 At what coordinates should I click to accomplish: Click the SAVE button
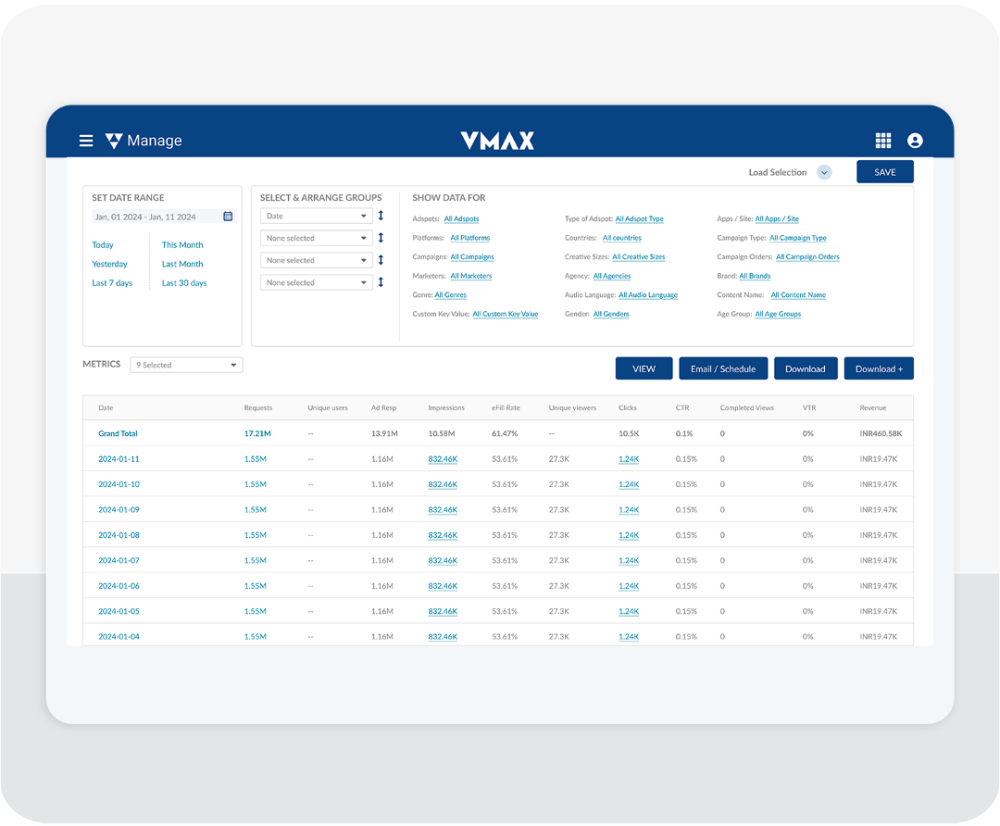885,172
